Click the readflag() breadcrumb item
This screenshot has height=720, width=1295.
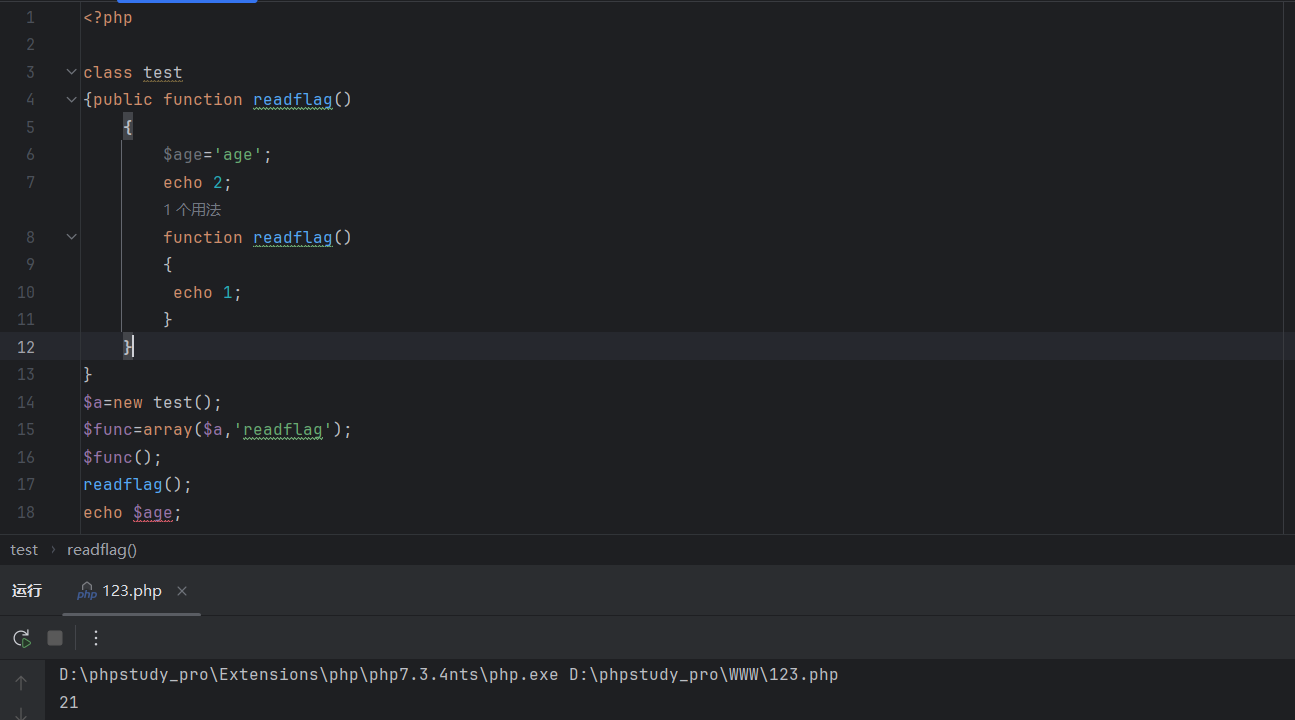pos(102,550)
